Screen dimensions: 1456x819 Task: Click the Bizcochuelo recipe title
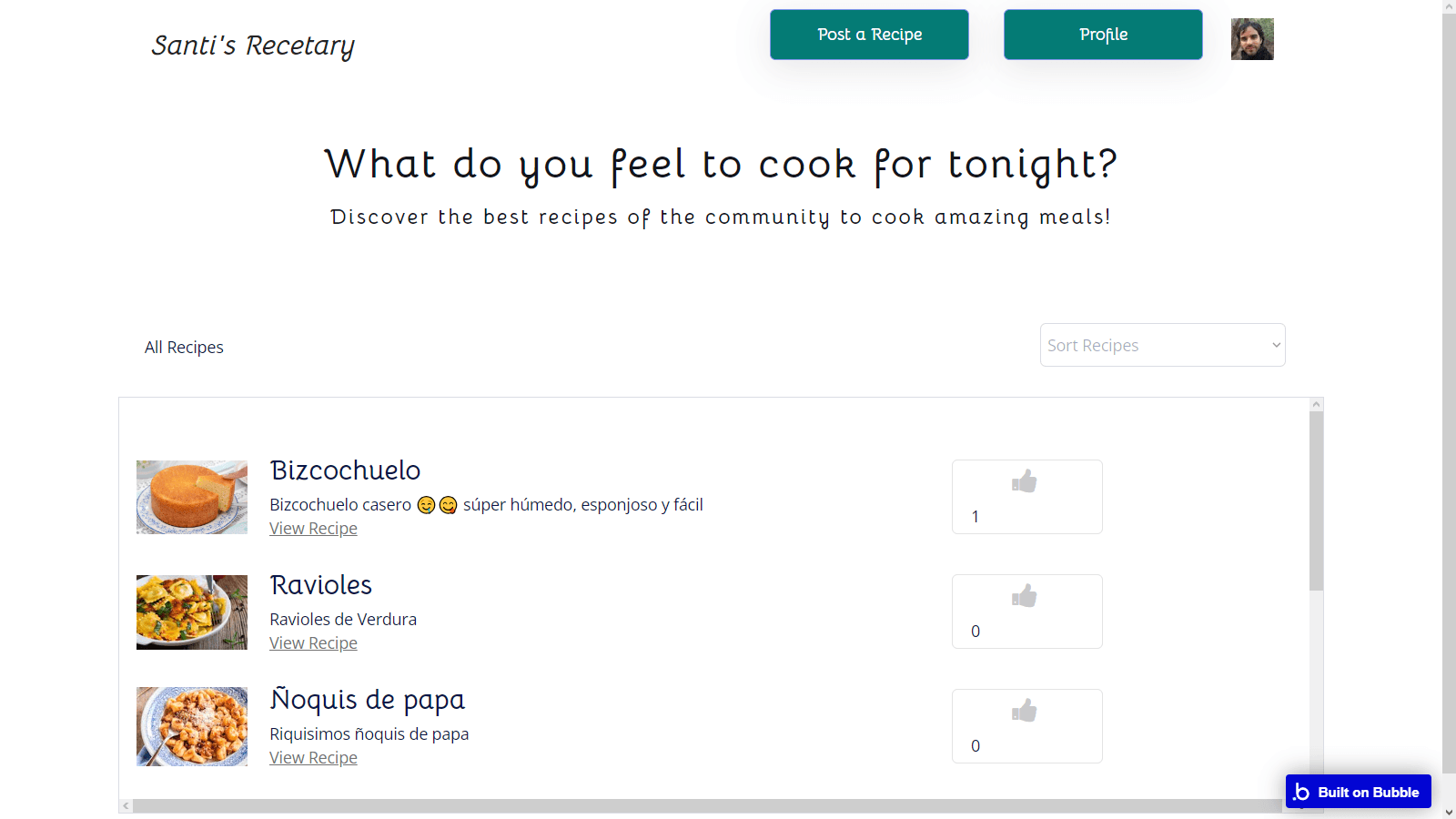[345, 470]
